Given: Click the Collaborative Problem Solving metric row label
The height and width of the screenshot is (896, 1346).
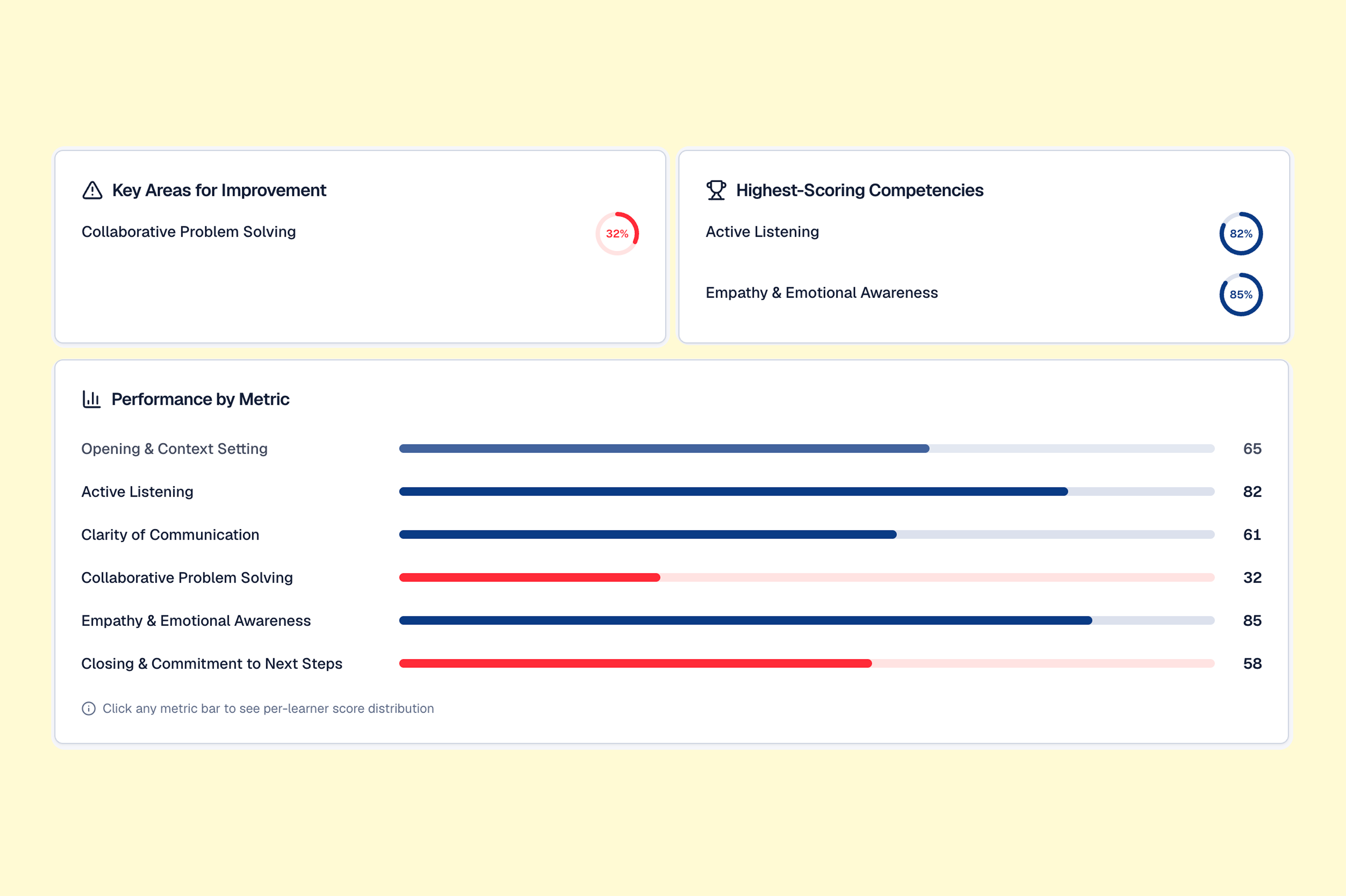Looking at the screenshot, I should coord(187,578).
